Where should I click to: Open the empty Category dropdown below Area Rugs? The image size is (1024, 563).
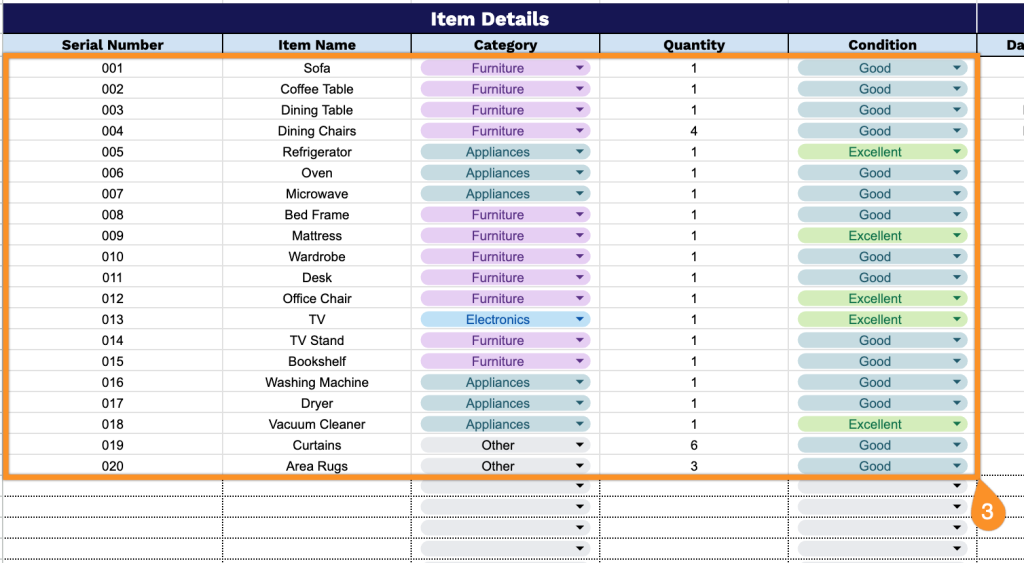579,487
